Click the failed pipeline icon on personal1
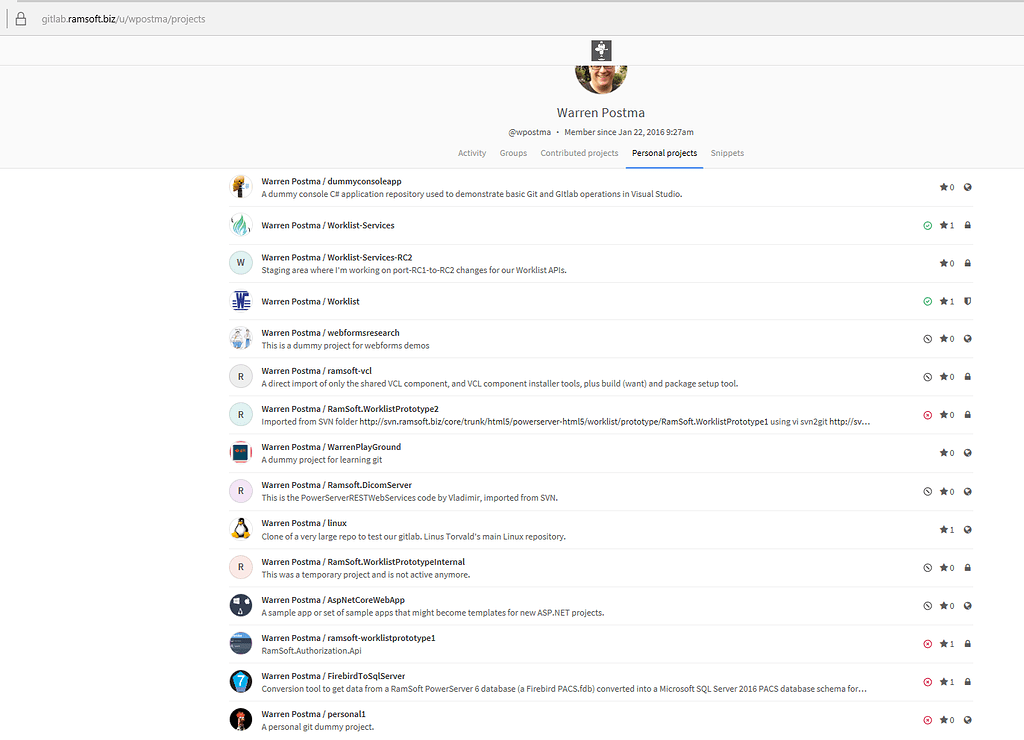Screen dimensions: 1024x740 point(927,719)
